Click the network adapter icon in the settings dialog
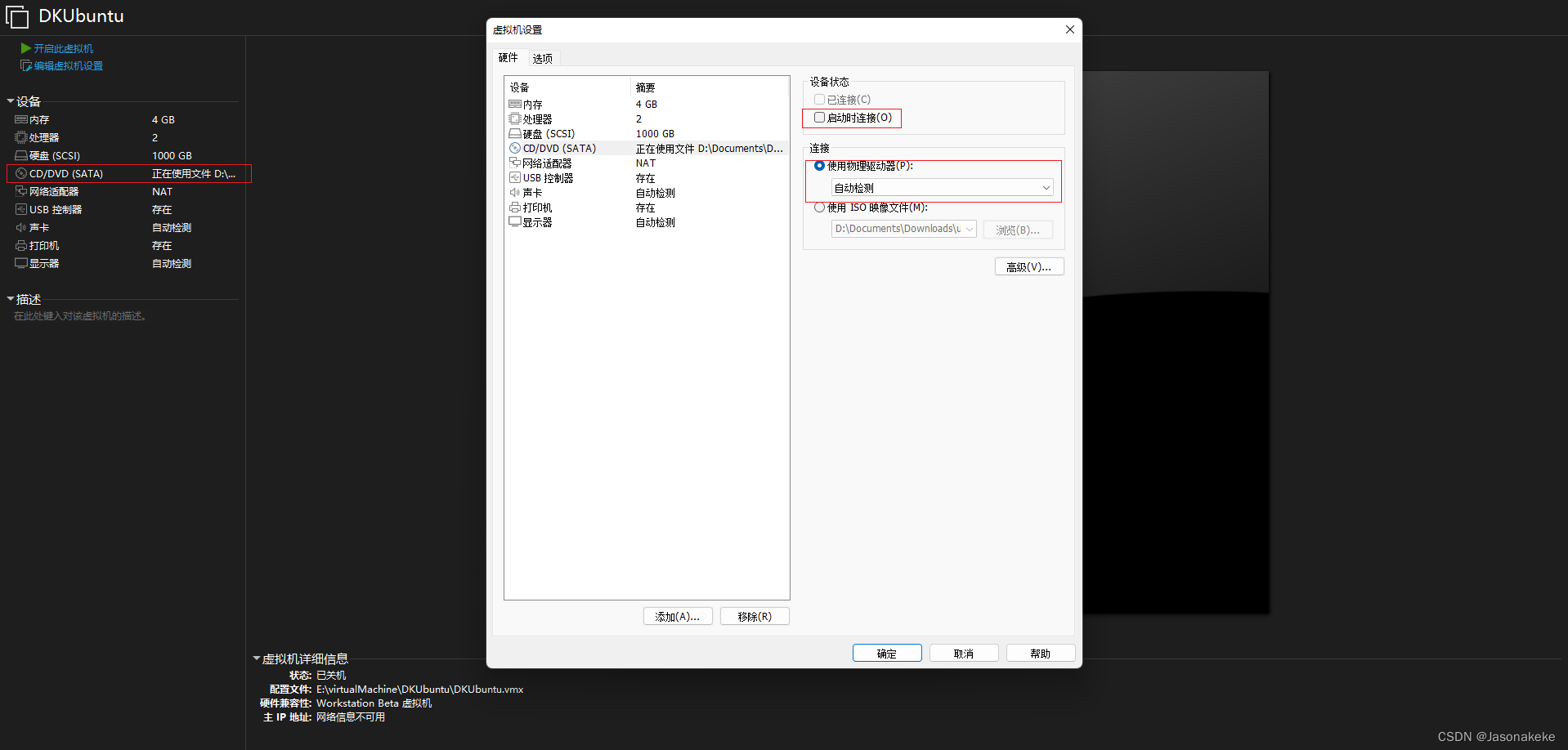Screen dimensions: 1568x750 pyautogui.click(x=515, y=163)
